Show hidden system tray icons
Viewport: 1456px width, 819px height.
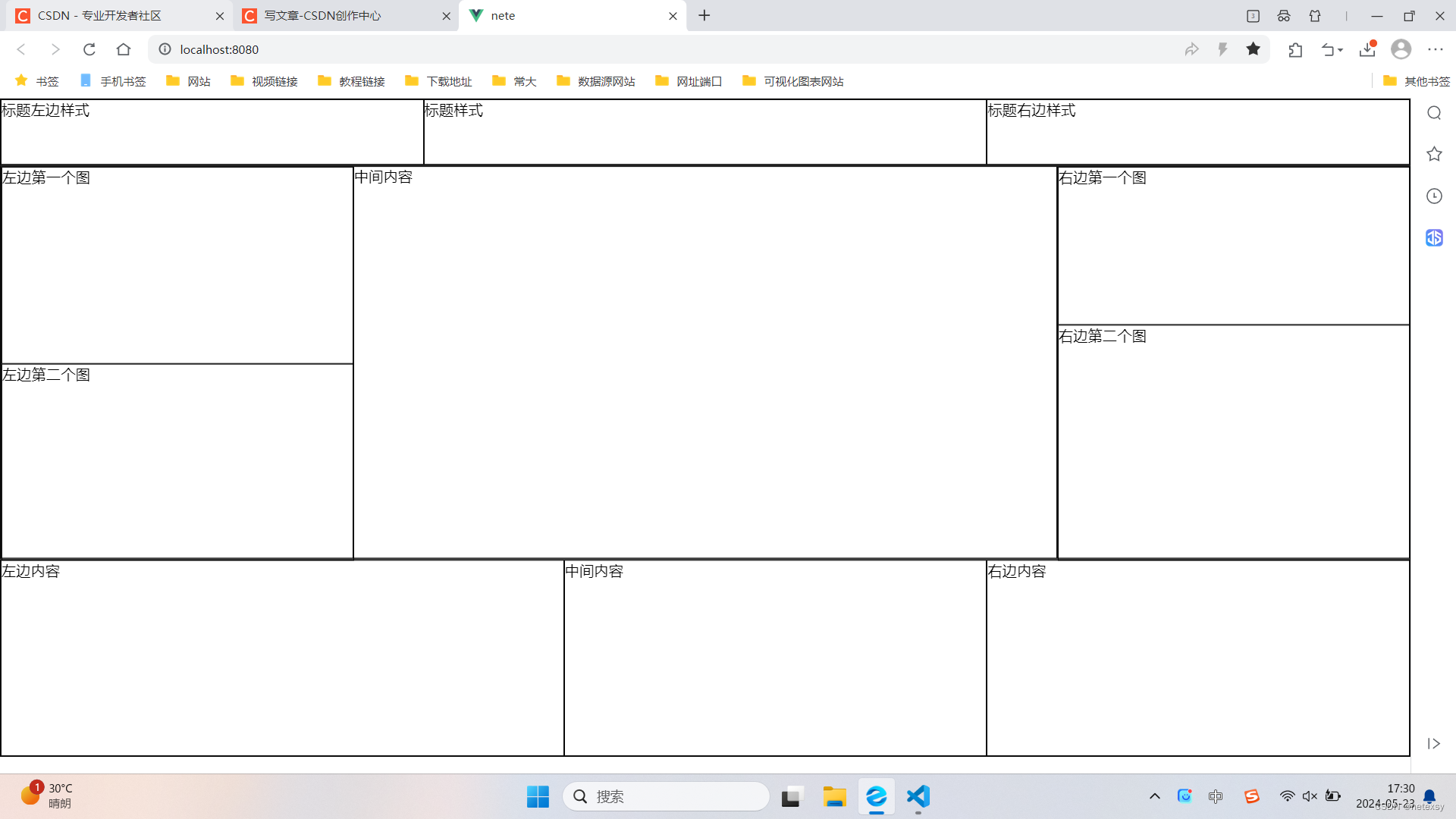pyautogui.click(x=1154, y=796)
